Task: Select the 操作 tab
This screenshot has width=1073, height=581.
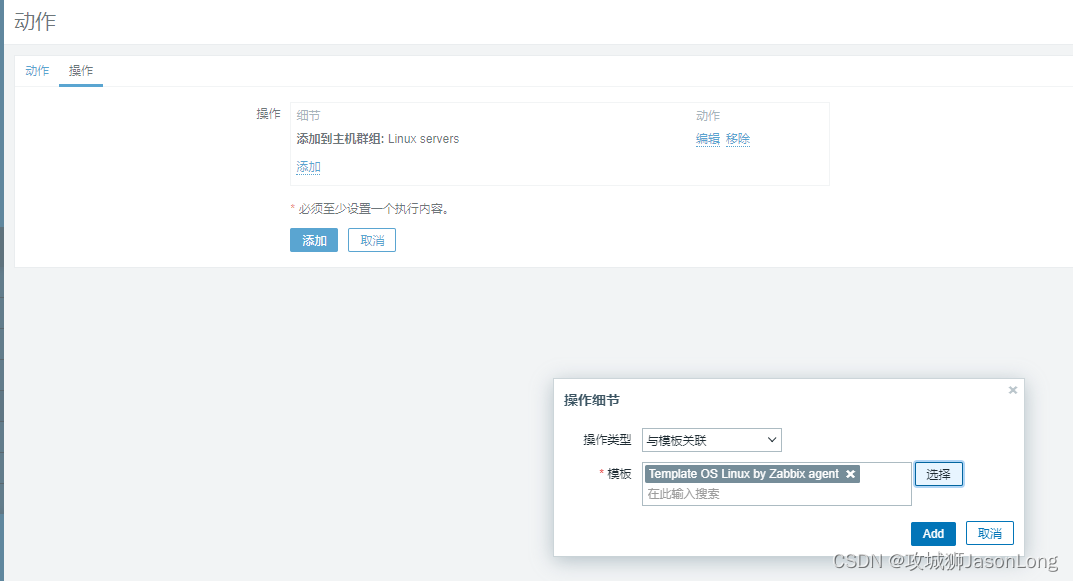Action: pos(81,70)
